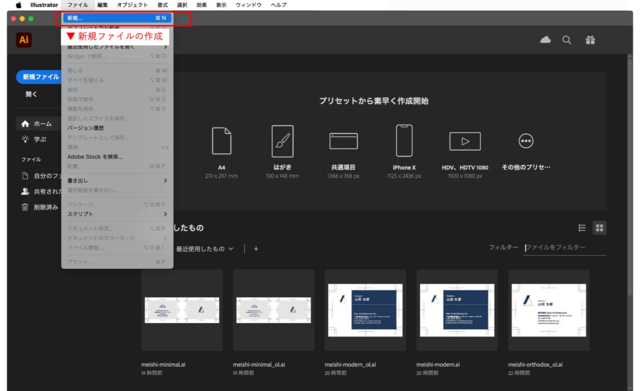The image size is (640, 391).
Task: Open その他のプリセット more presets icon
Action: click(x=526, y=141)
